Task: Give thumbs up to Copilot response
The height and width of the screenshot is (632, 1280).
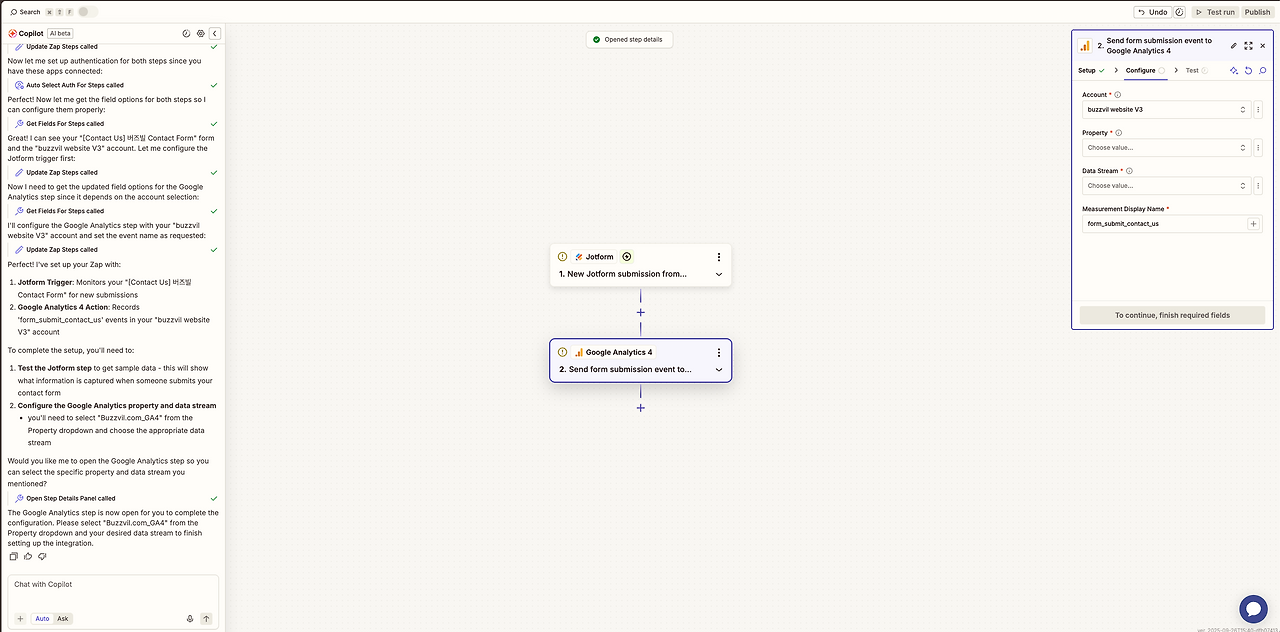Action: point(28,556)
